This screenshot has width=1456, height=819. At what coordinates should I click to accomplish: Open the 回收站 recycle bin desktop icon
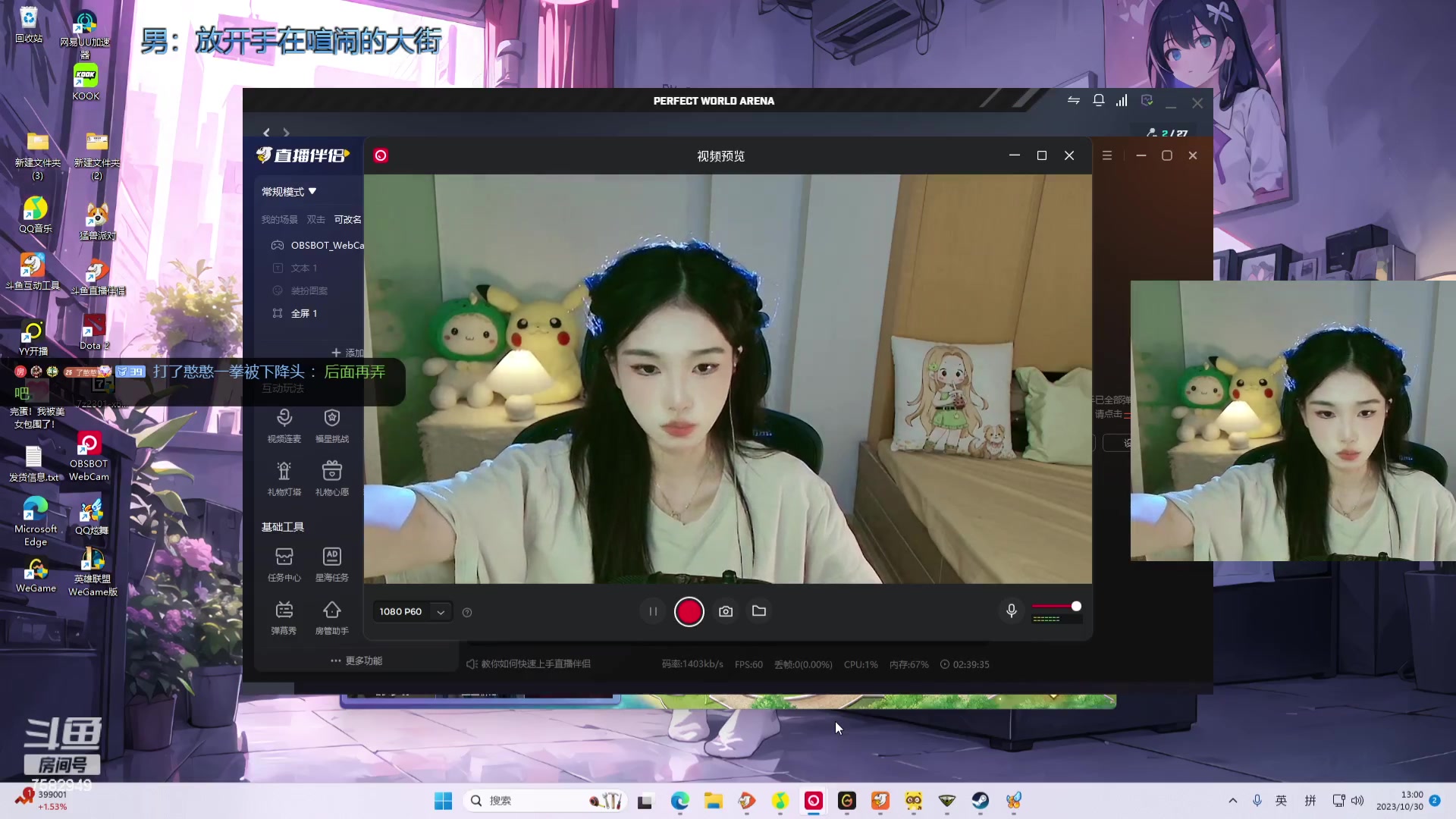[x=29, y=24]
